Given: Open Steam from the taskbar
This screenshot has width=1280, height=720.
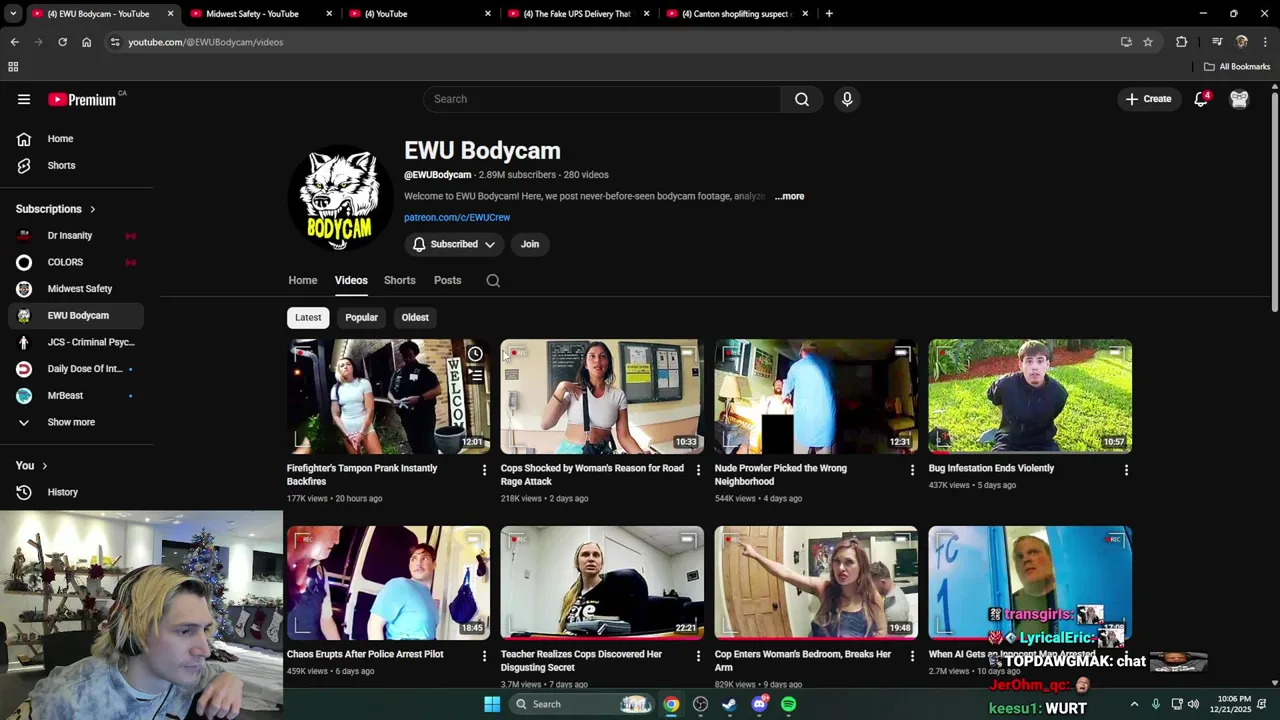Looking at the screenshot, I should (729, 704).
